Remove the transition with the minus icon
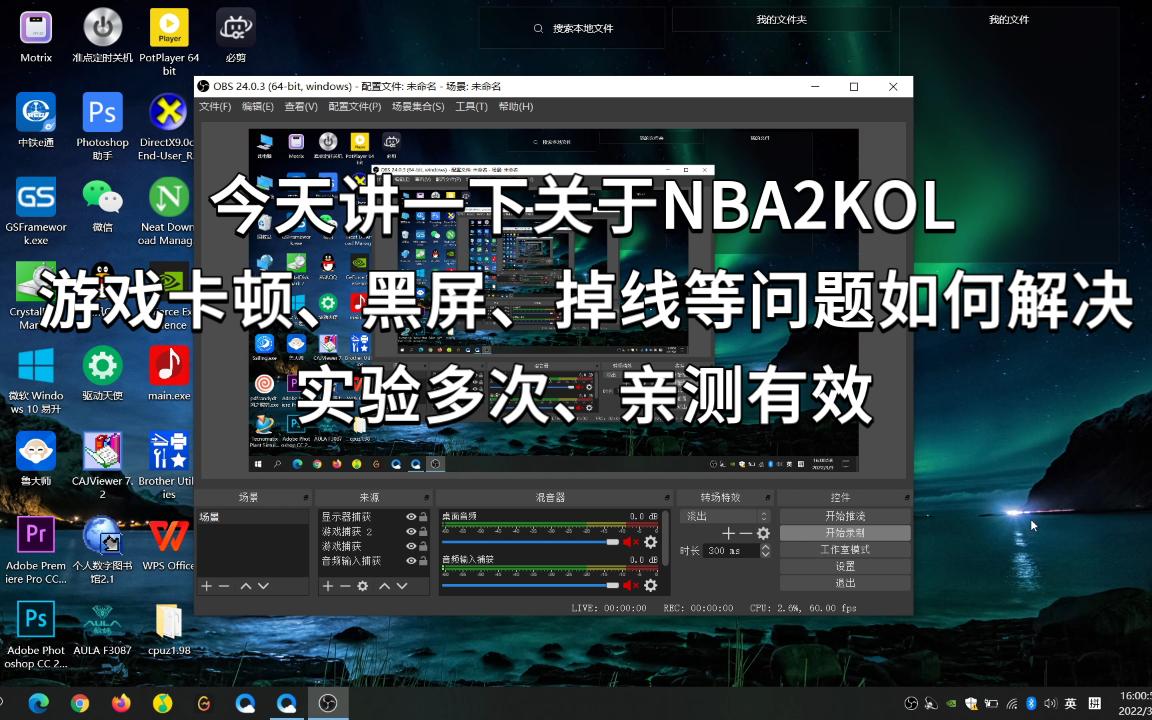The image size is (1152, 720). (745, 534)
